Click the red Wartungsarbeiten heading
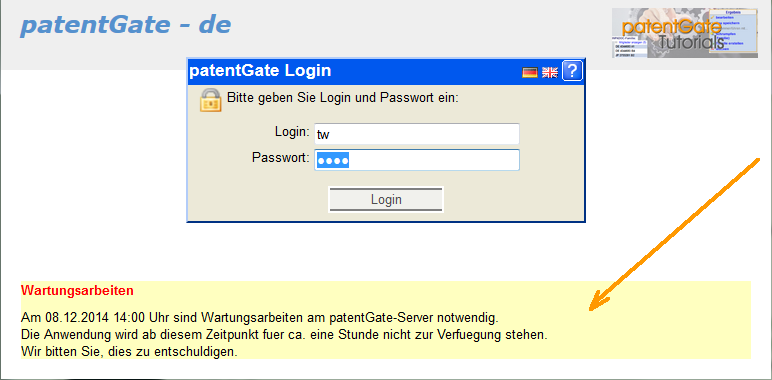This screenshot has height=380, width=772. click(77, 290)
